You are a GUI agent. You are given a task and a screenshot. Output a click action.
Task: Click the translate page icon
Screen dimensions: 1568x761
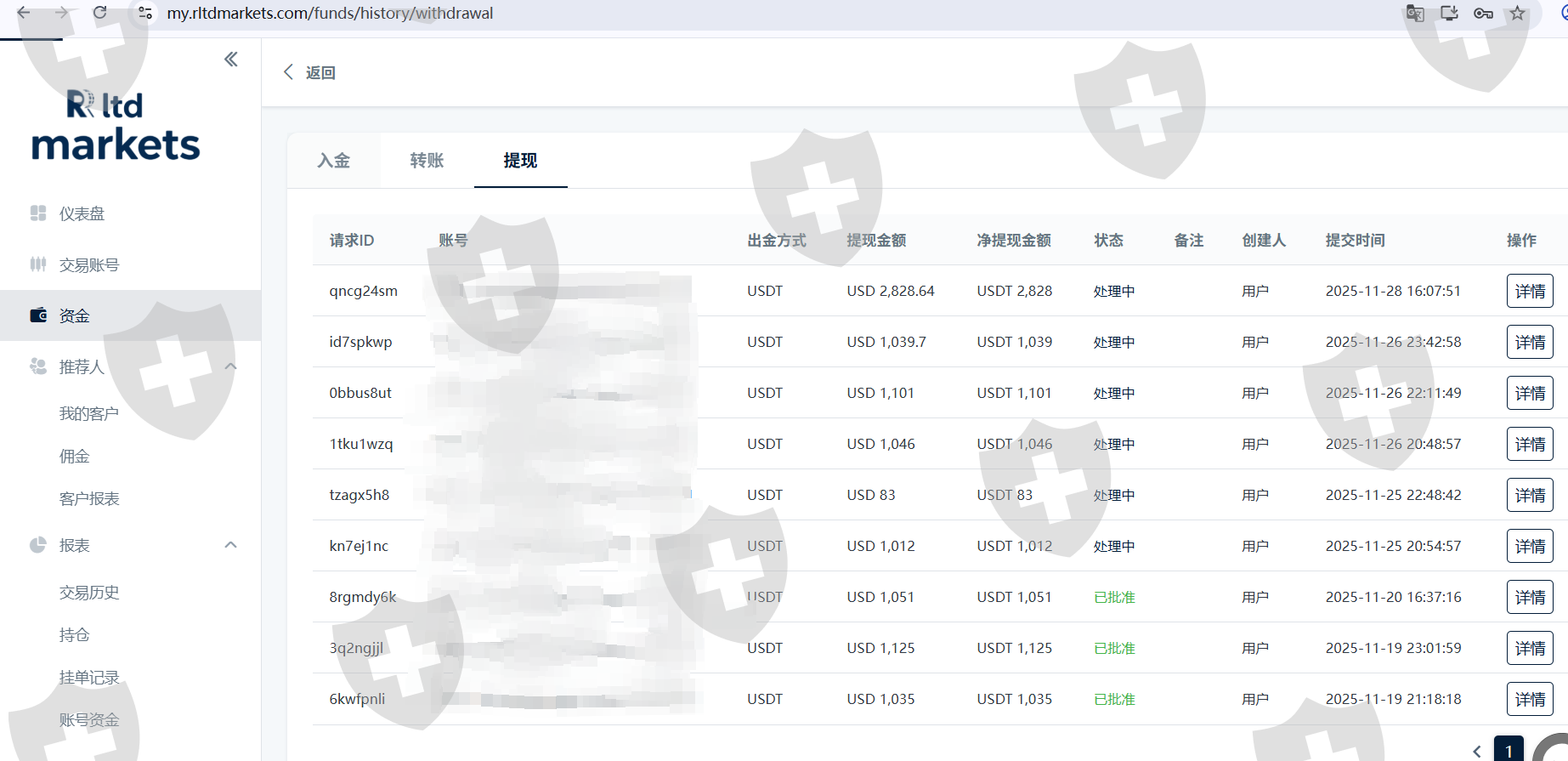(1415, 13)
